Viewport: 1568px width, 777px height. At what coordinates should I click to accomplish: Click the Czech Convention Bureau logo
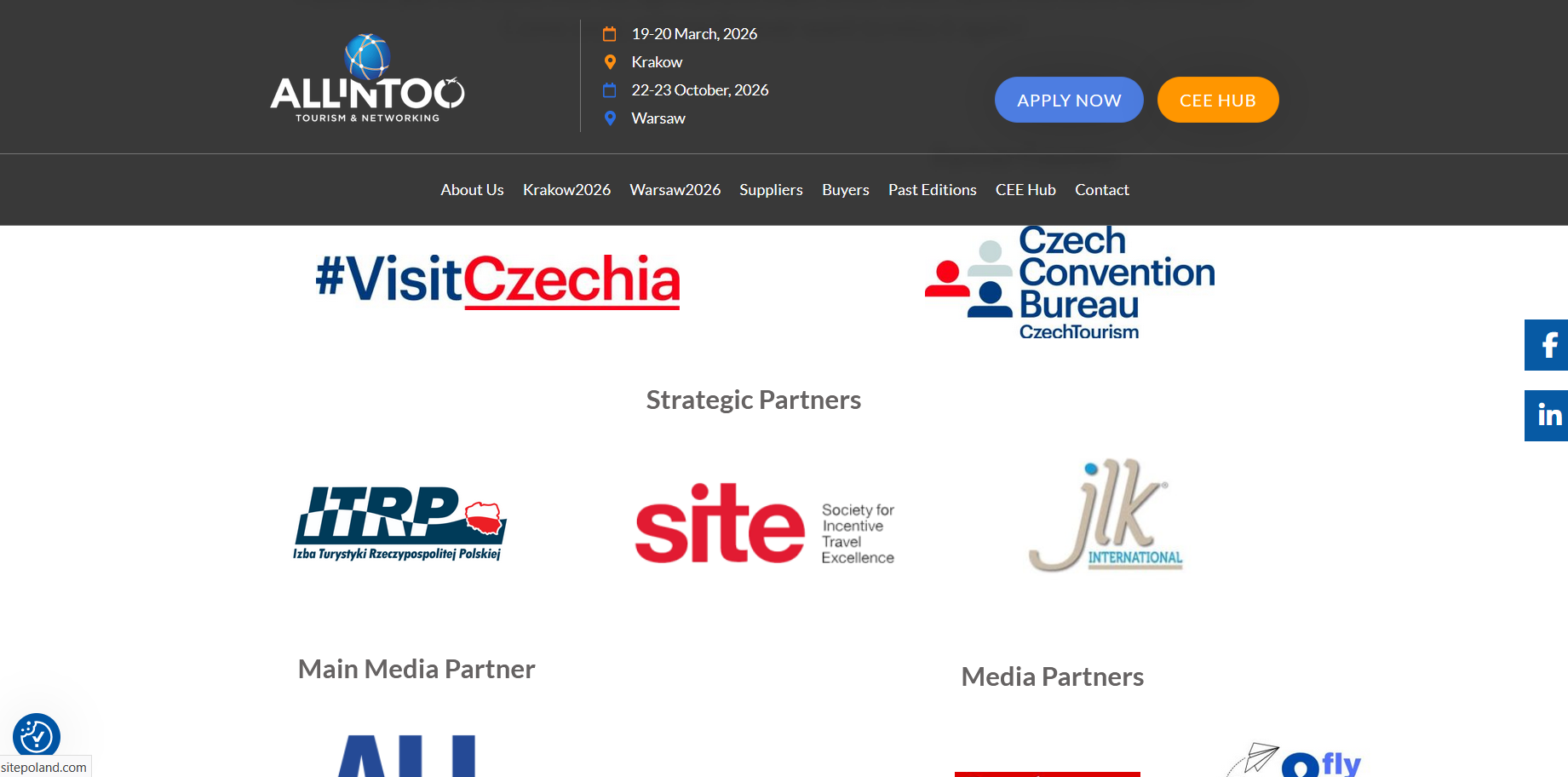1070,284
